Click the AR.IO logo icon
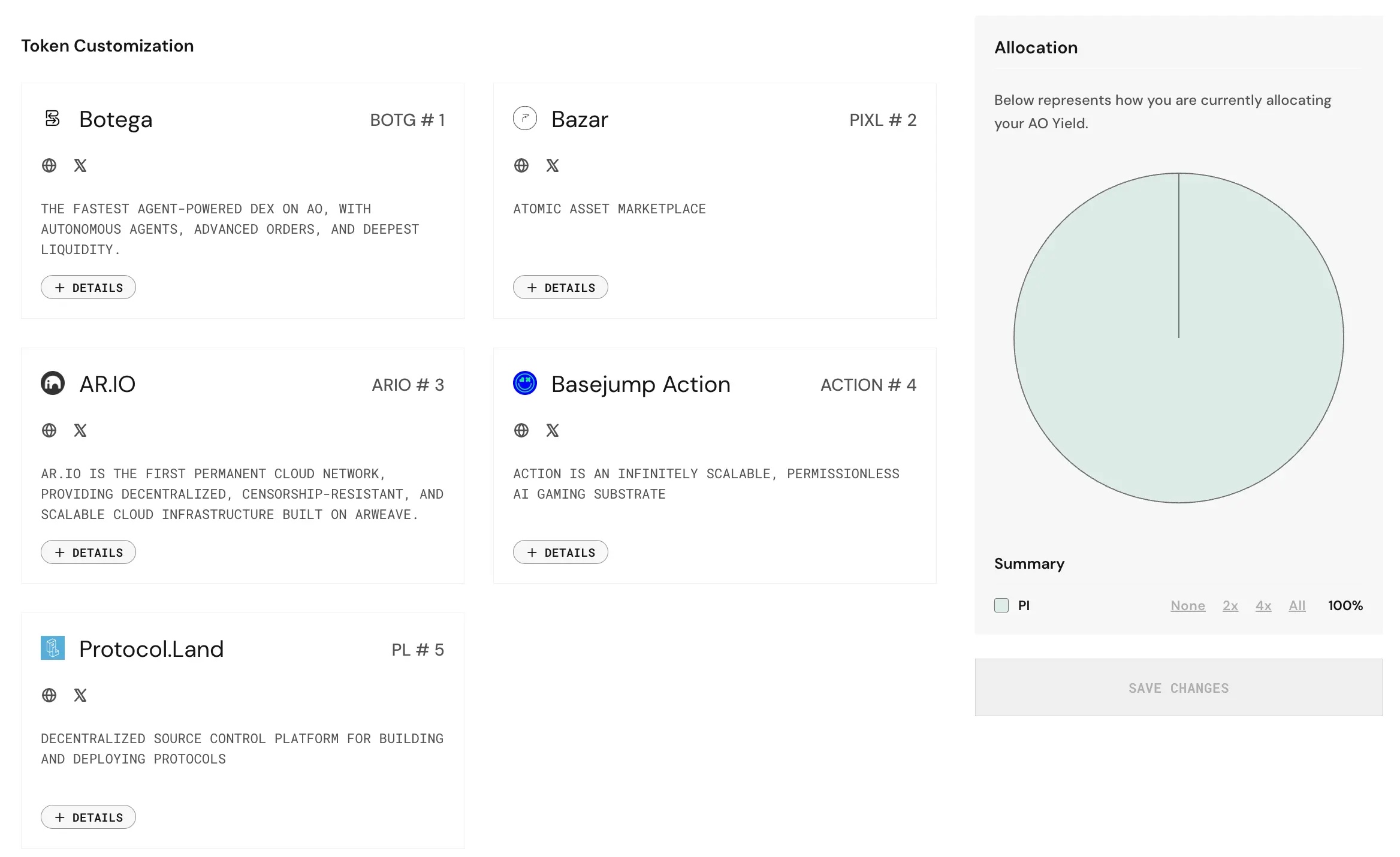Screen dimensions: 1400x857 coord(53,383)
